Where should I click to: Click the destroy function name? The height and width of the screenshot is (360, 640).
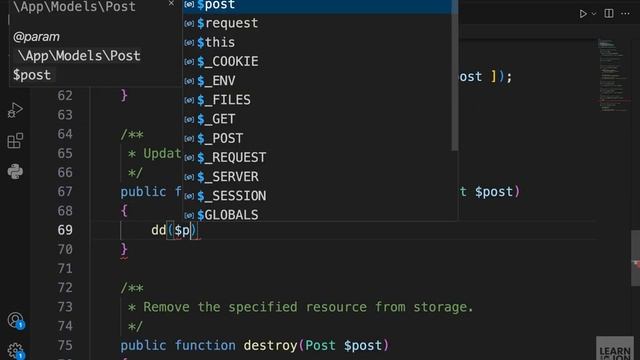pyautogui.click(x=270, y=345)
